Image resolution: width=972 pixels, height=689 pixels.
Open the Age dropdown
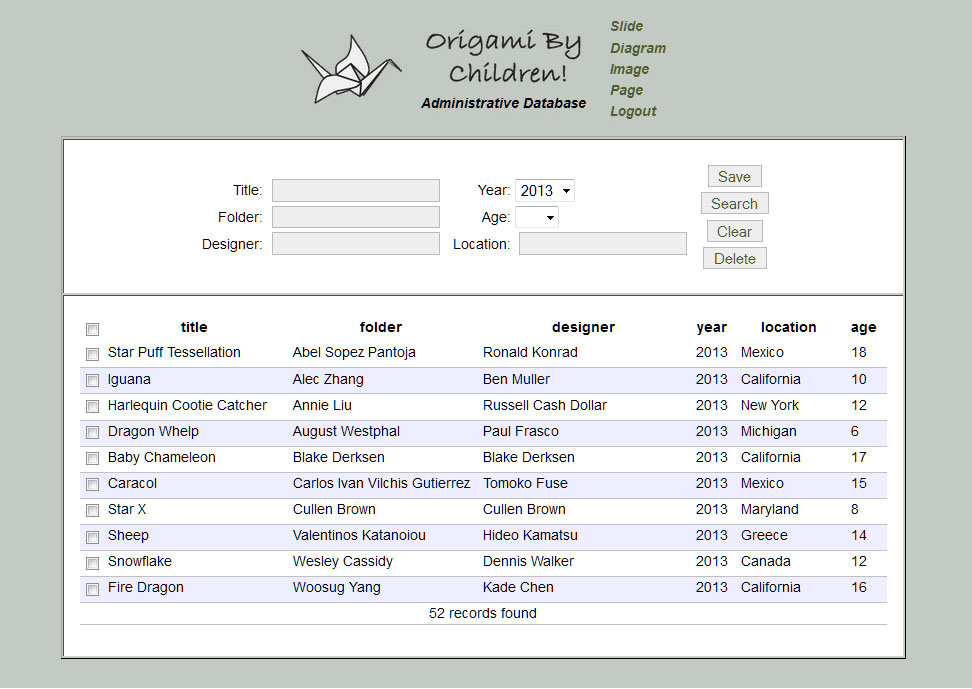coord(537,217)
